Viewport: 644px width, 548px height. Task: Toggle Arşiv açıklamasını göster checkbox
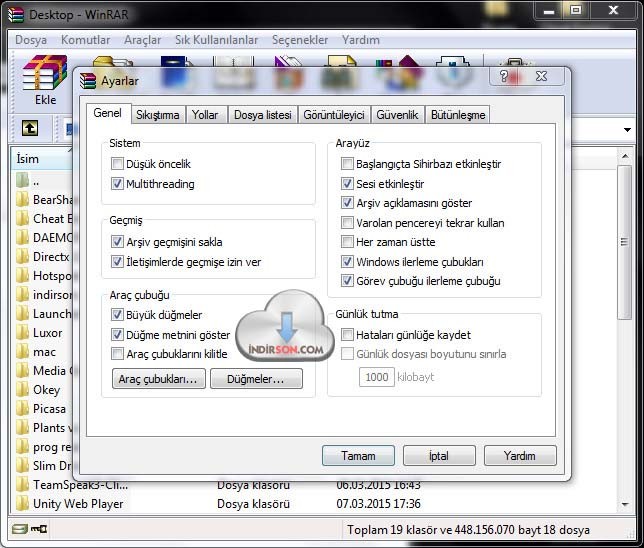point(347,203)
